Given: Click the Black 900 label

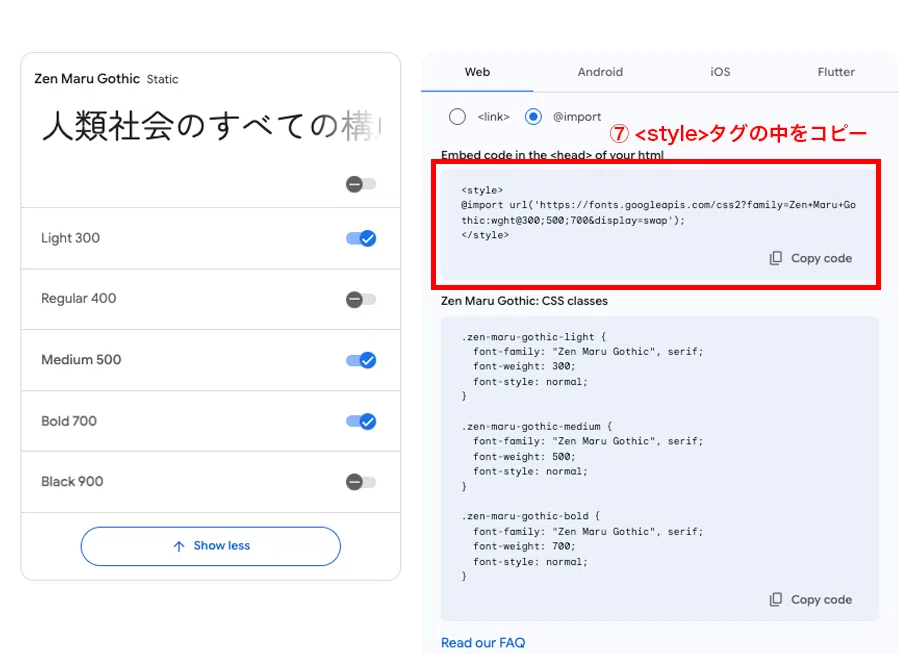Looking at the screenshot, I should (x=72, y=481).
